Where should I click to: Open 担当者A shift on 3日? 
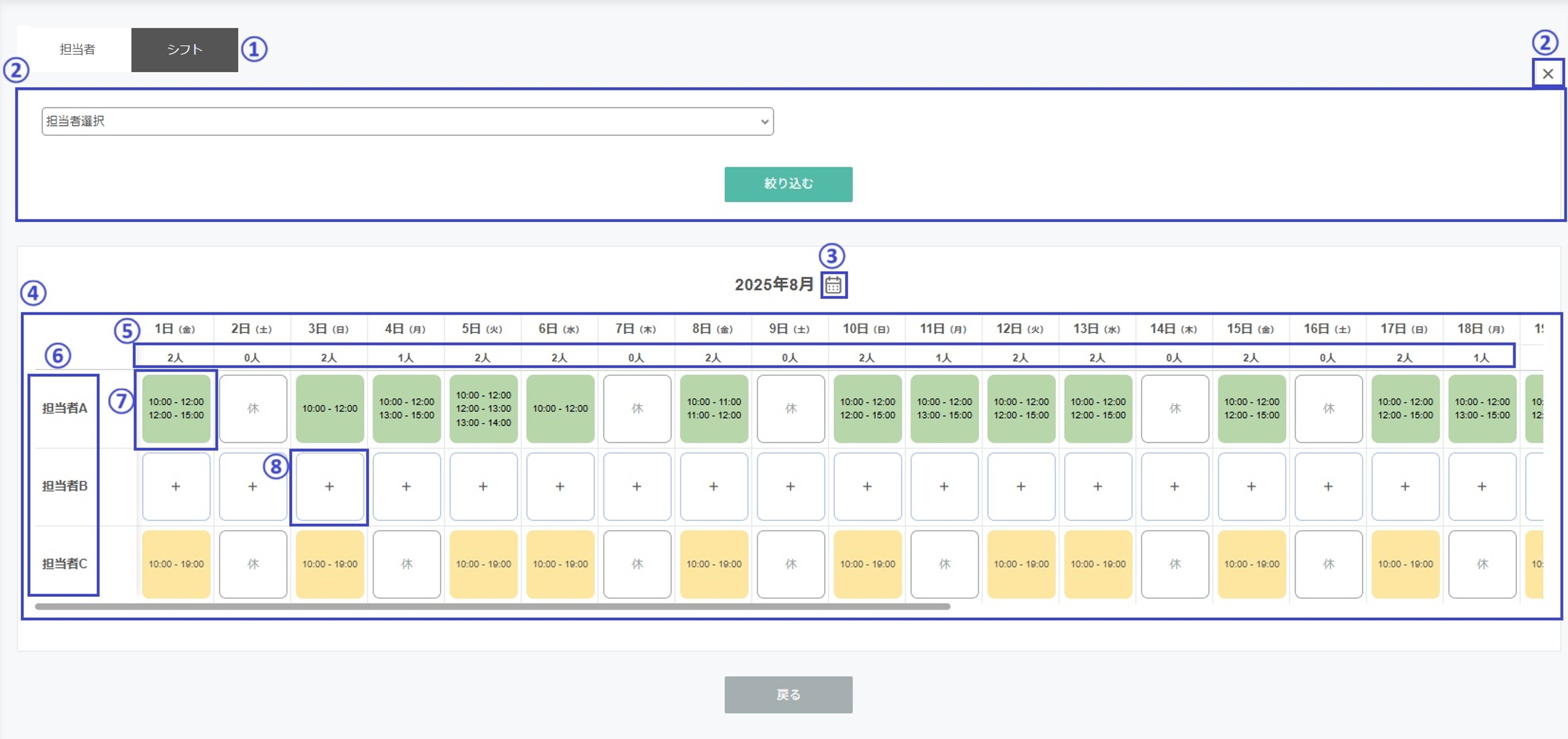(x=330, y=409)
